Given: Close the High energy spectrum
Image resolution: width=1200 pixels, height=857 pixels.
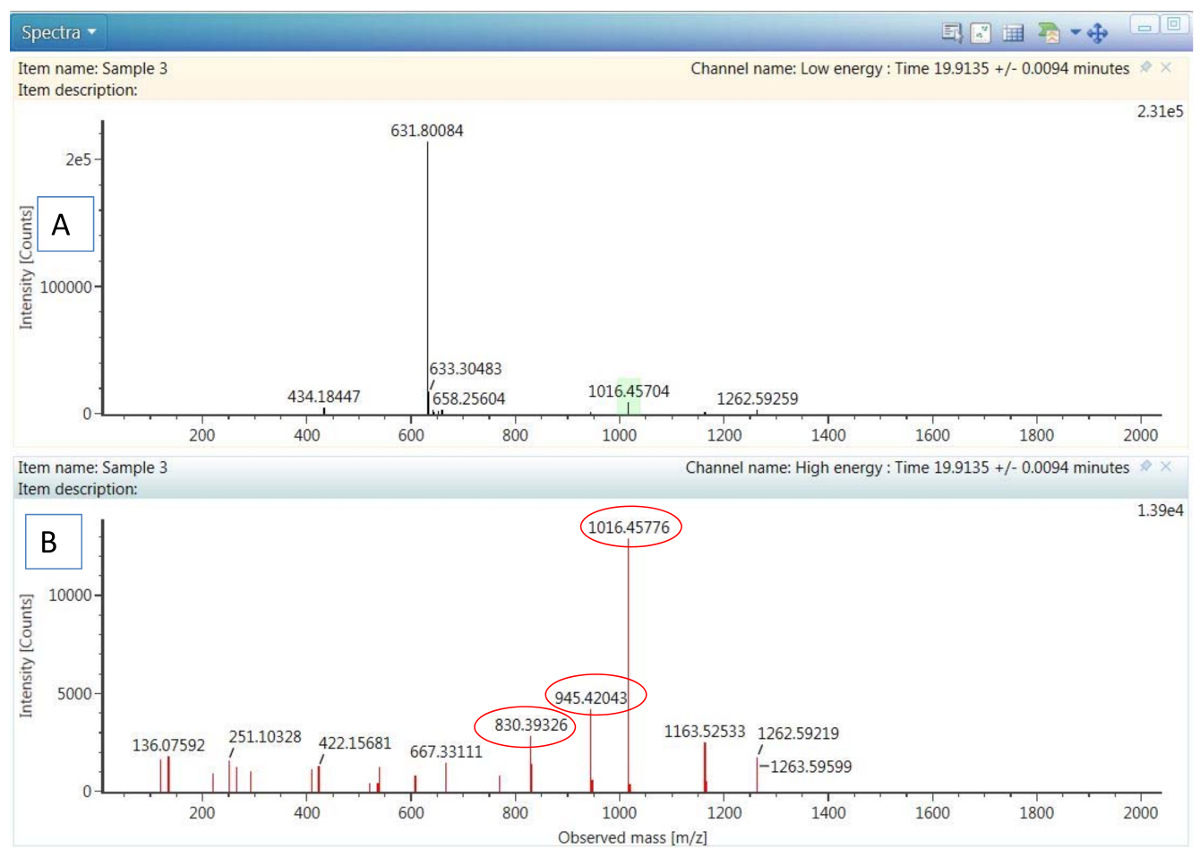Looking at the screenshot, I should point(1165,467).
